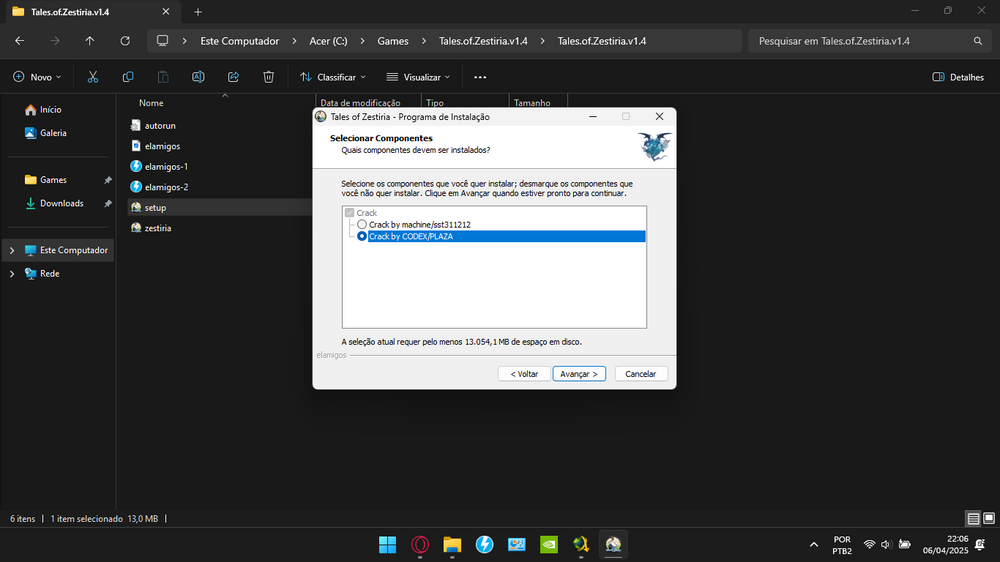Open the more options ellipsis menu
The width and height of the screenshot is (1000, 562).
[480, 77]
